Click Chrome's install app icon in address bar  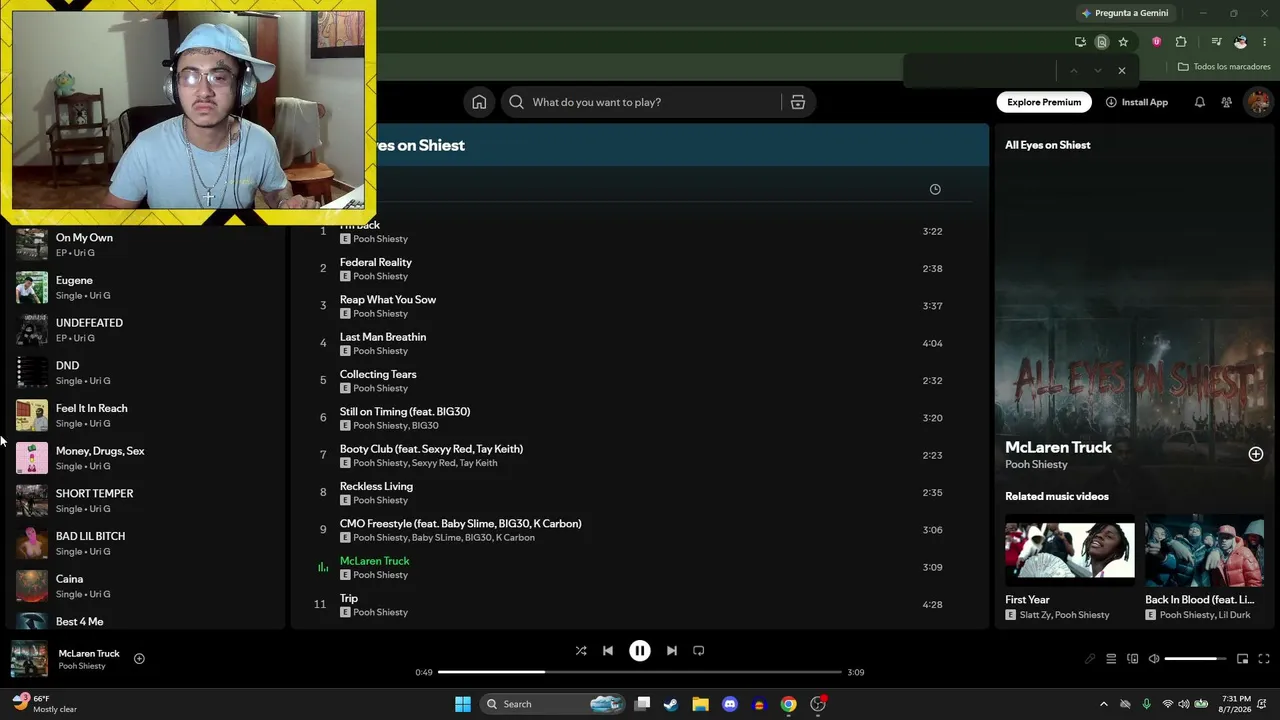pos(1080,42)
